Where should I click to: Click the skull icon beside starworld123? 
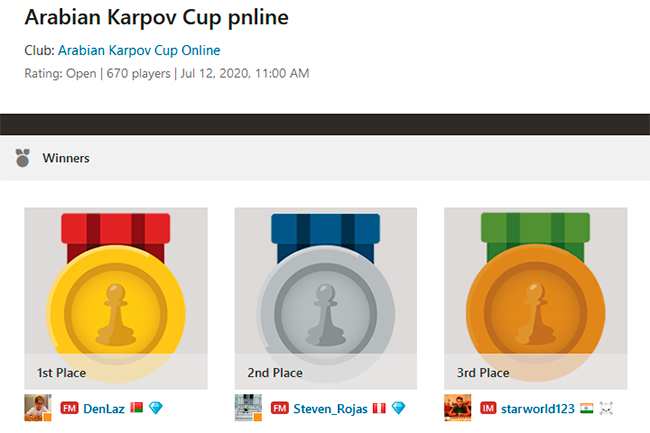tap(605, 408)
